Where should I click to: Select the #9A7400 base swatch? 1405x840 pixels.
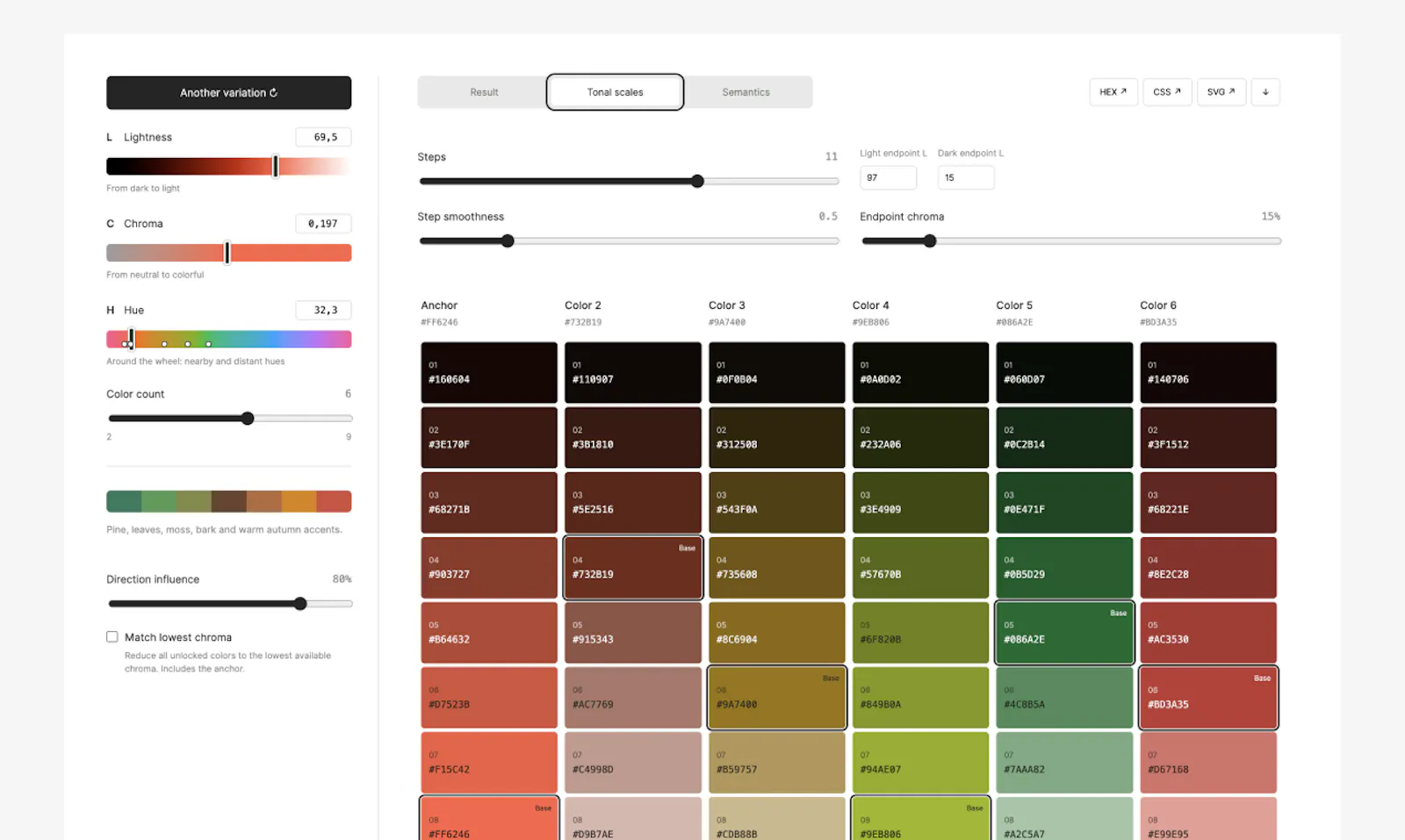[x=777, y=698]
